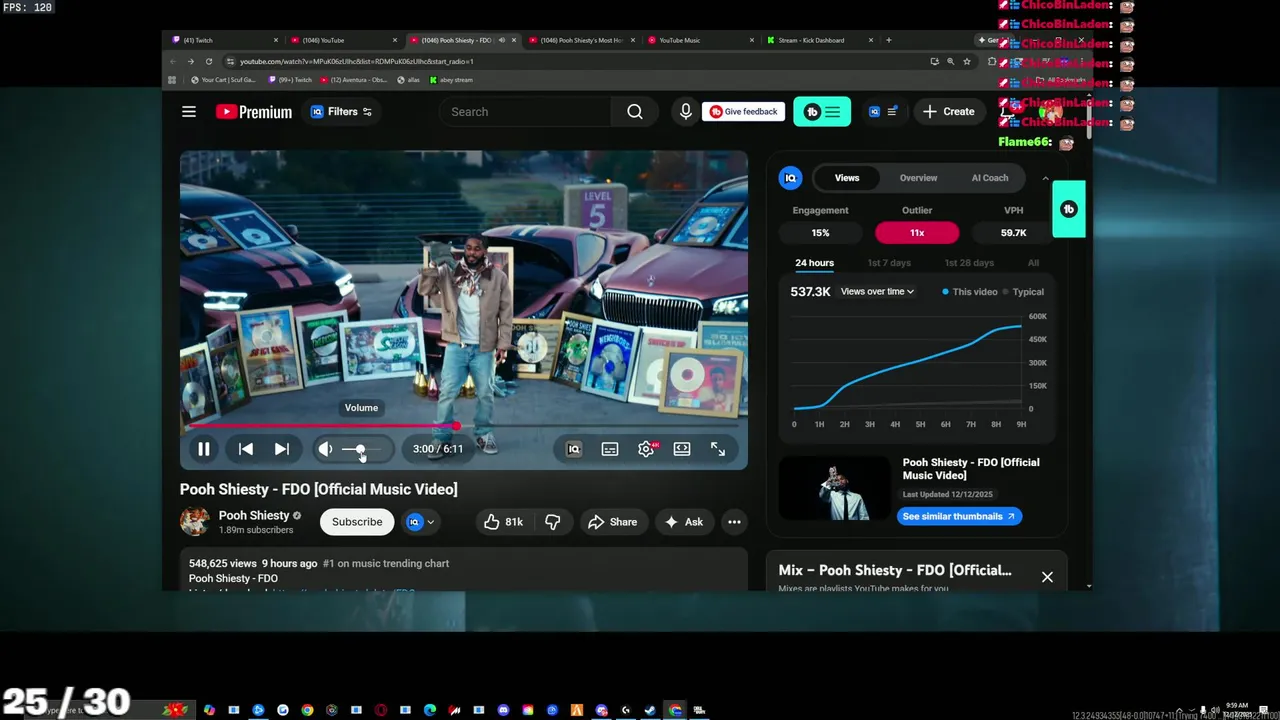Open a new browser tab

pos(888,40)
